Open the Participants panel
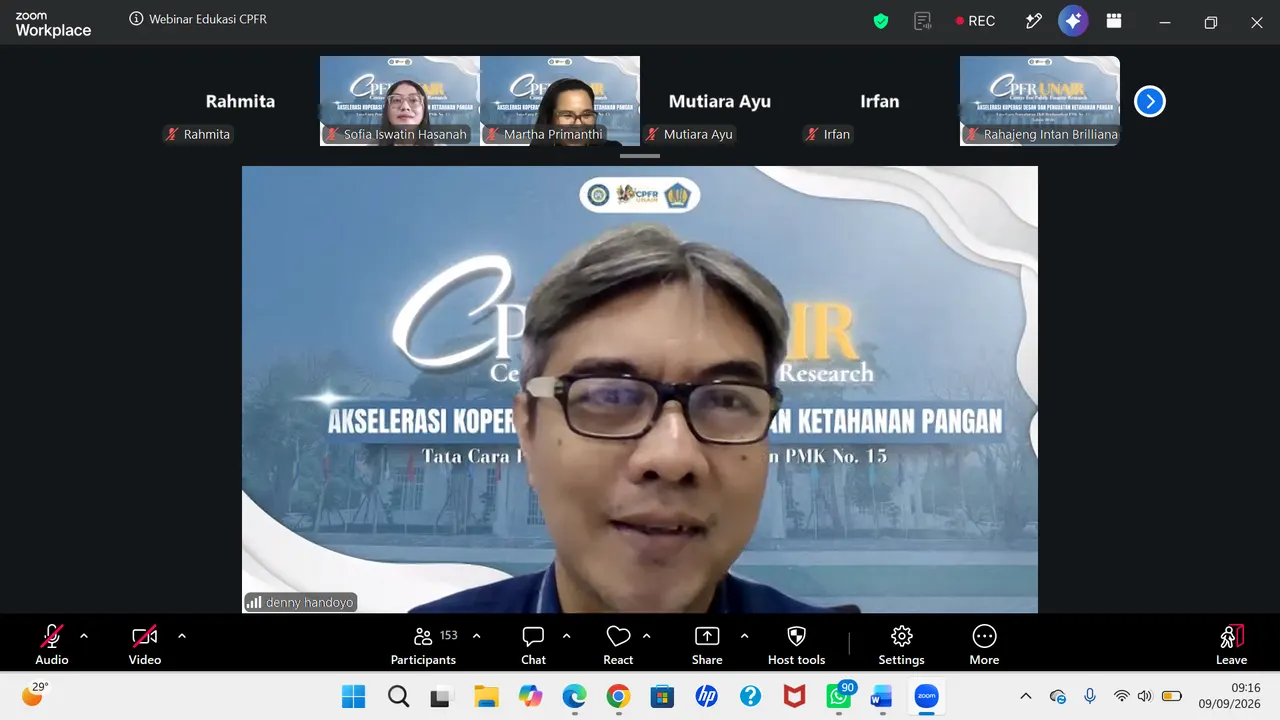The height and width of the screenshot is (720, 1280). 423,644
